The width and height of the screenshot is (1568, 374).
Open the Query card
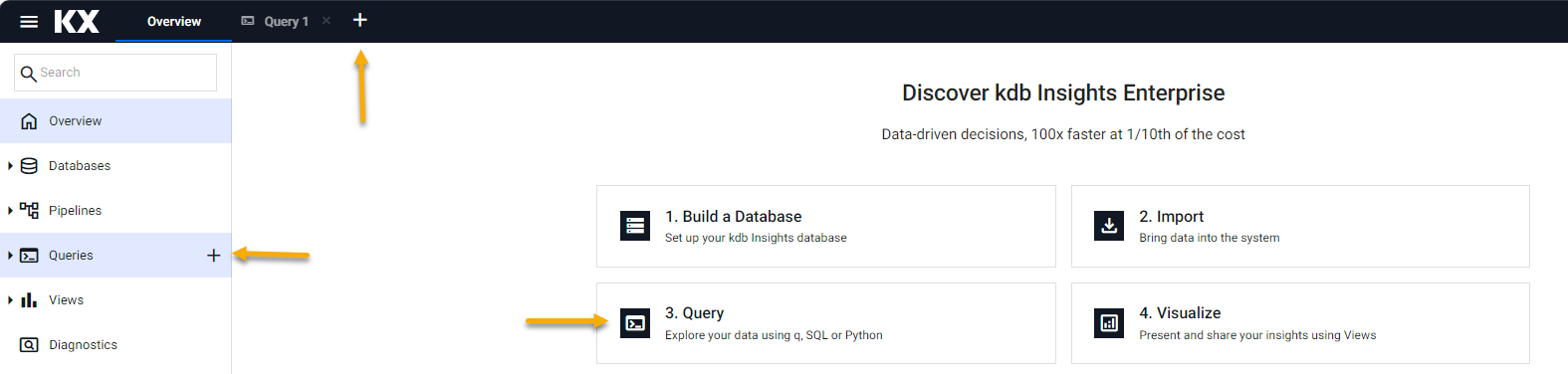click(826, 323)
